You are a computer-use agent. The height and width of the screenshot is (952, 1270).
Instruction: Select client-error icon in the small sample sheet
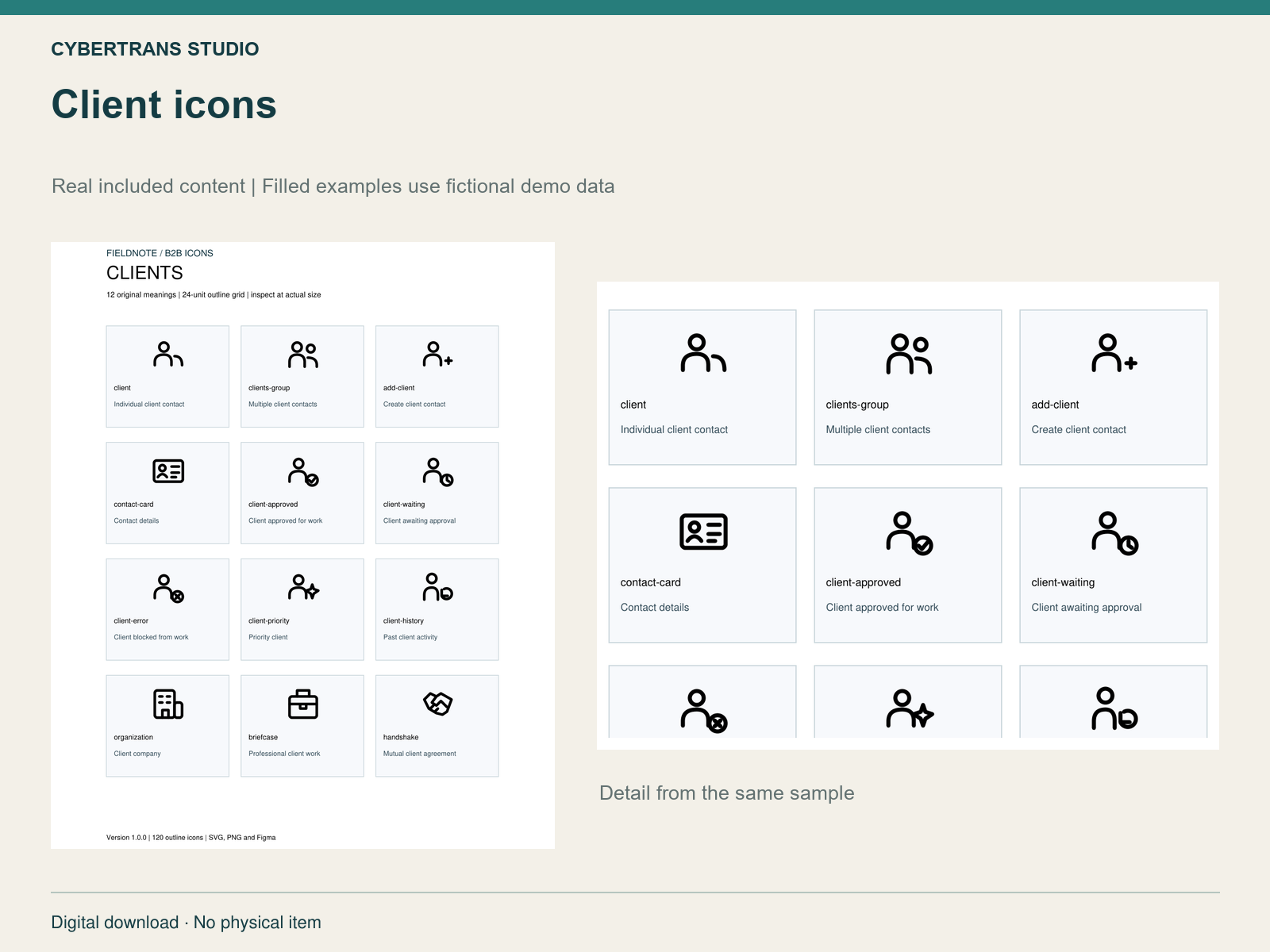(168, 588)
